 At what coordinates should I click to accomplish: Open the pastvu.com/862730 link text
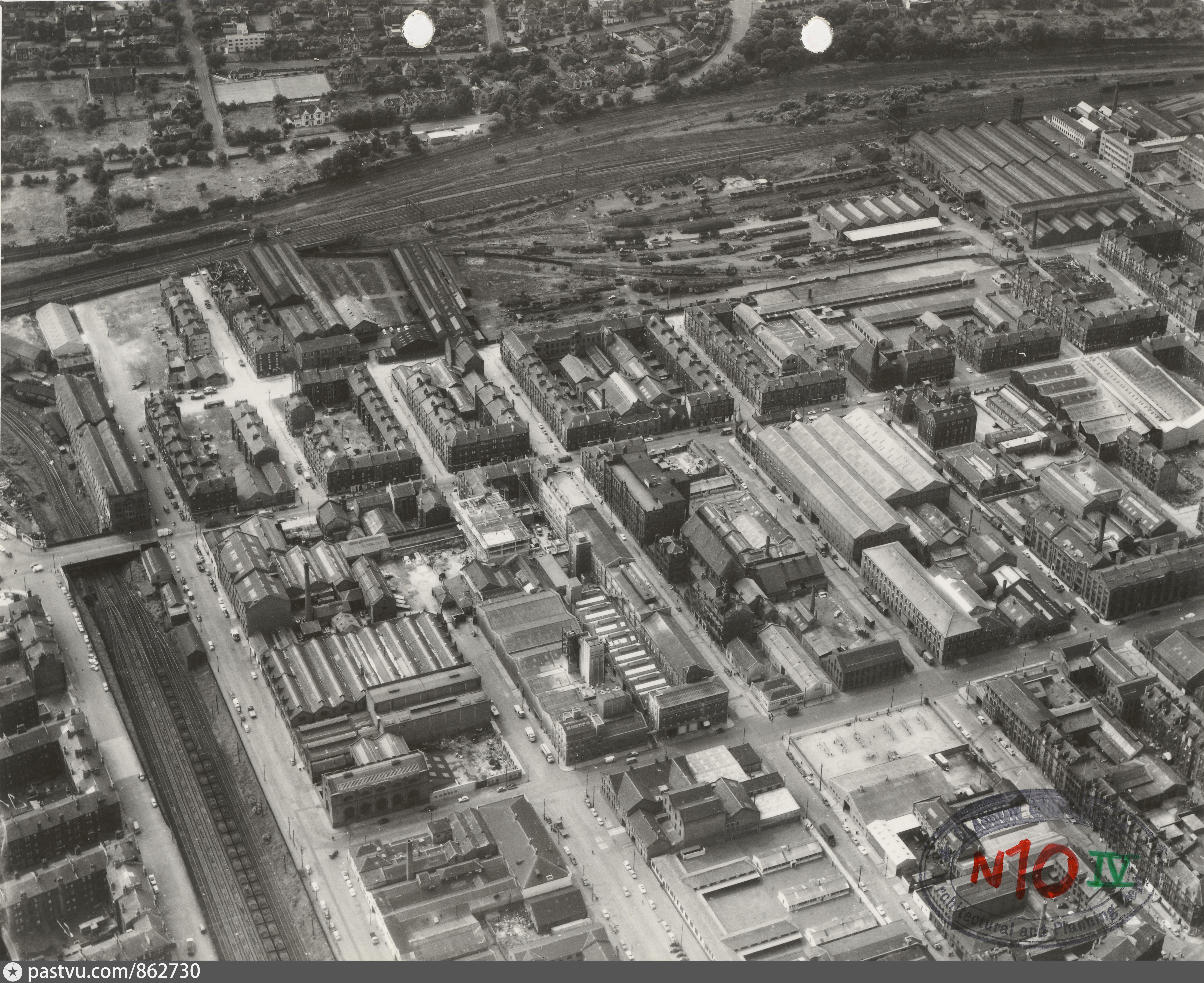coord(114,972)
